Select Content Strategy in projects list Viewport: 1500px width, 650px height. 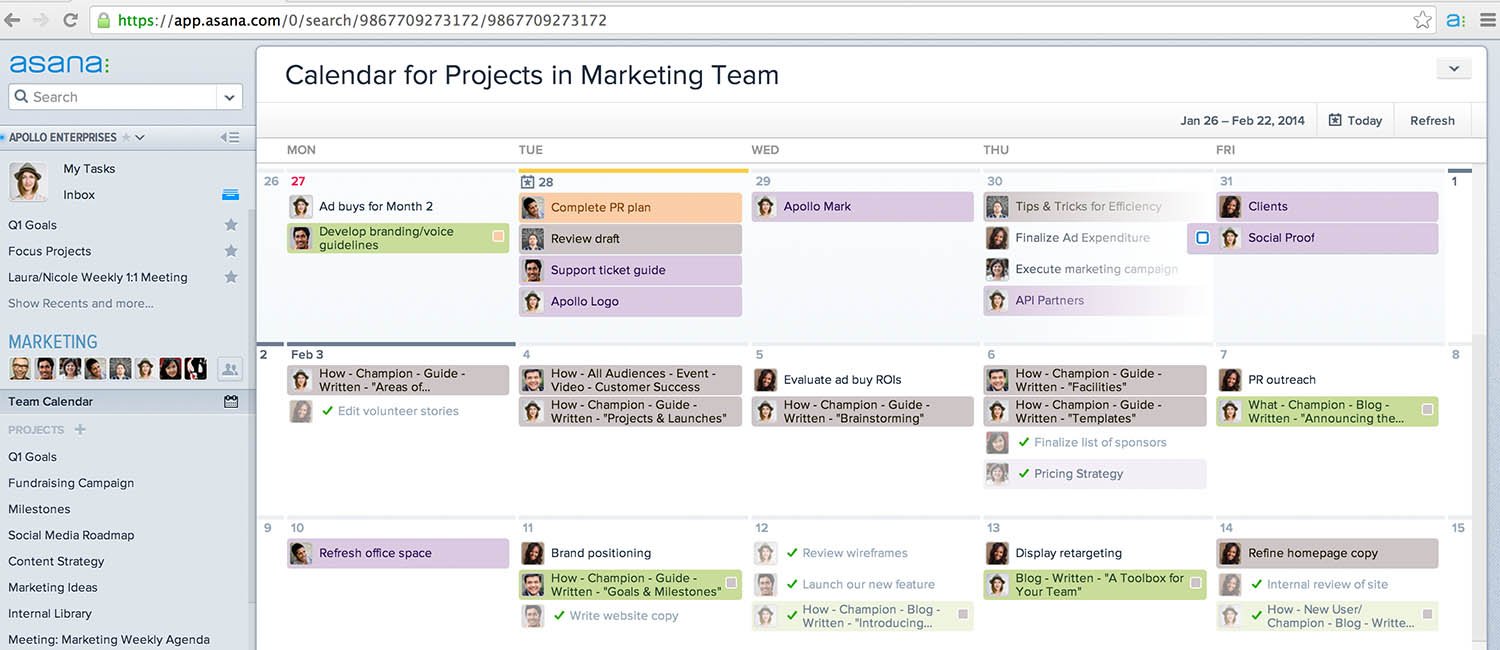pyautogui.click(x=56, y=561)
